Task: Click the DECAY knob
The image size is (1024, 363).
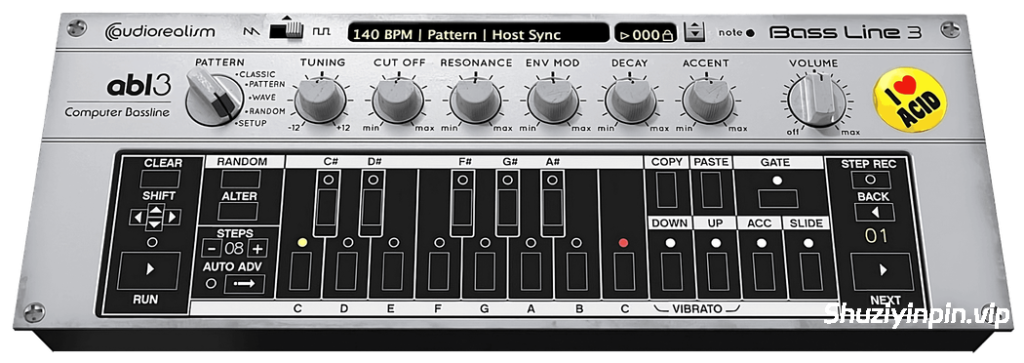Action: tap(630, 100)
